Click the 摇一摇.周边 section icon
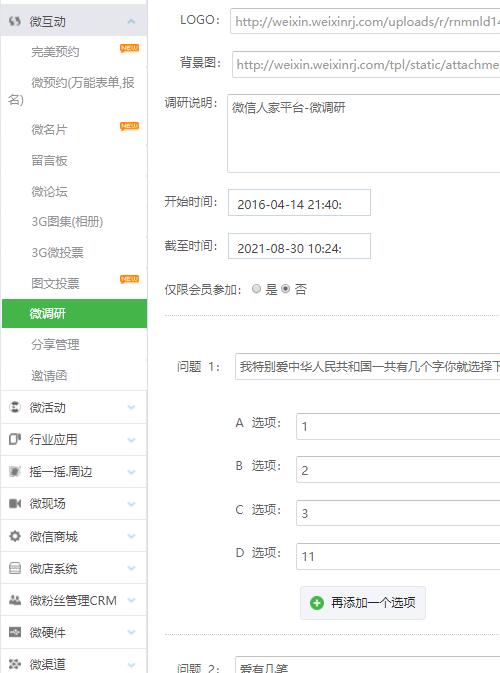 tap(15, 471)
